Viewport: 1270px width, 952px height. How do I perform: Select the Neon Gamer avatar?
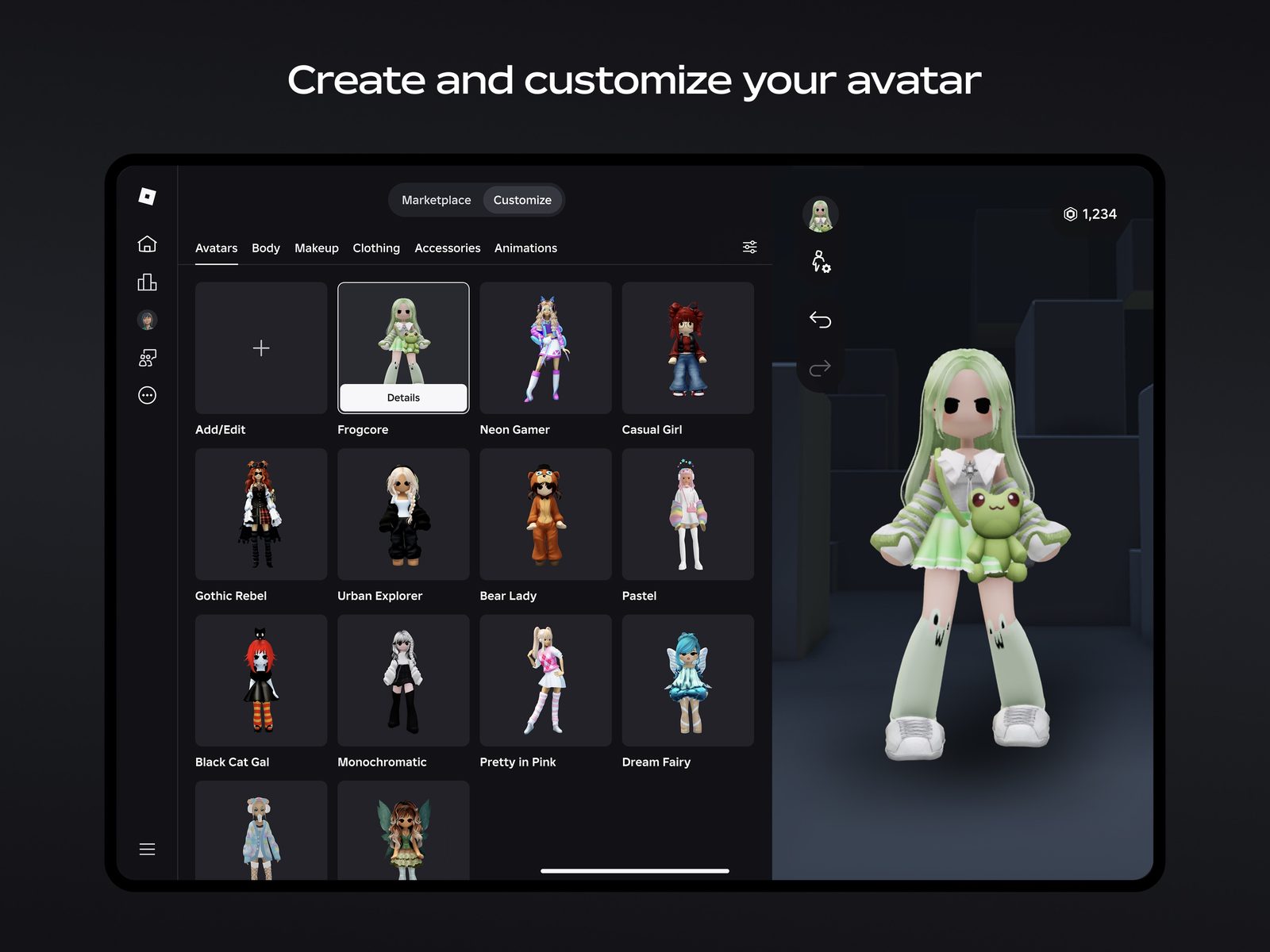pyautogui.click(x=545, y=347)
